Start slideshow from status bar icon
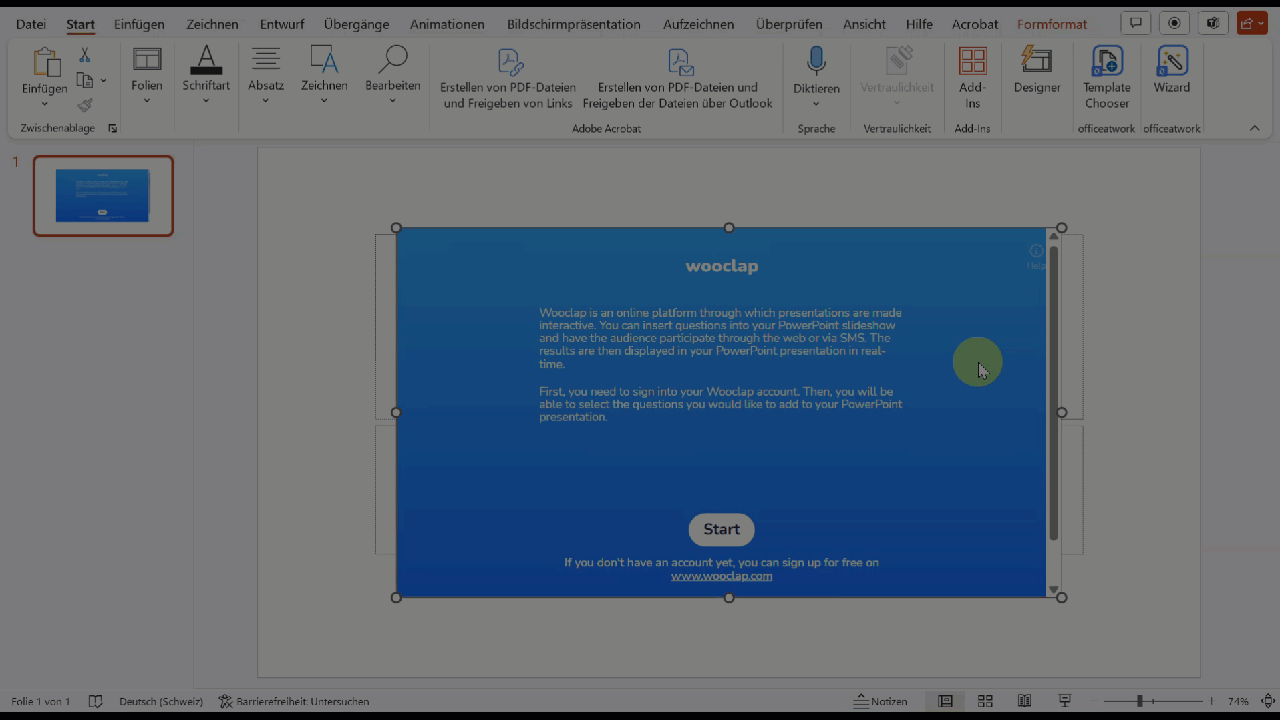This screenshot has height=720, width=1280. 1065,701
